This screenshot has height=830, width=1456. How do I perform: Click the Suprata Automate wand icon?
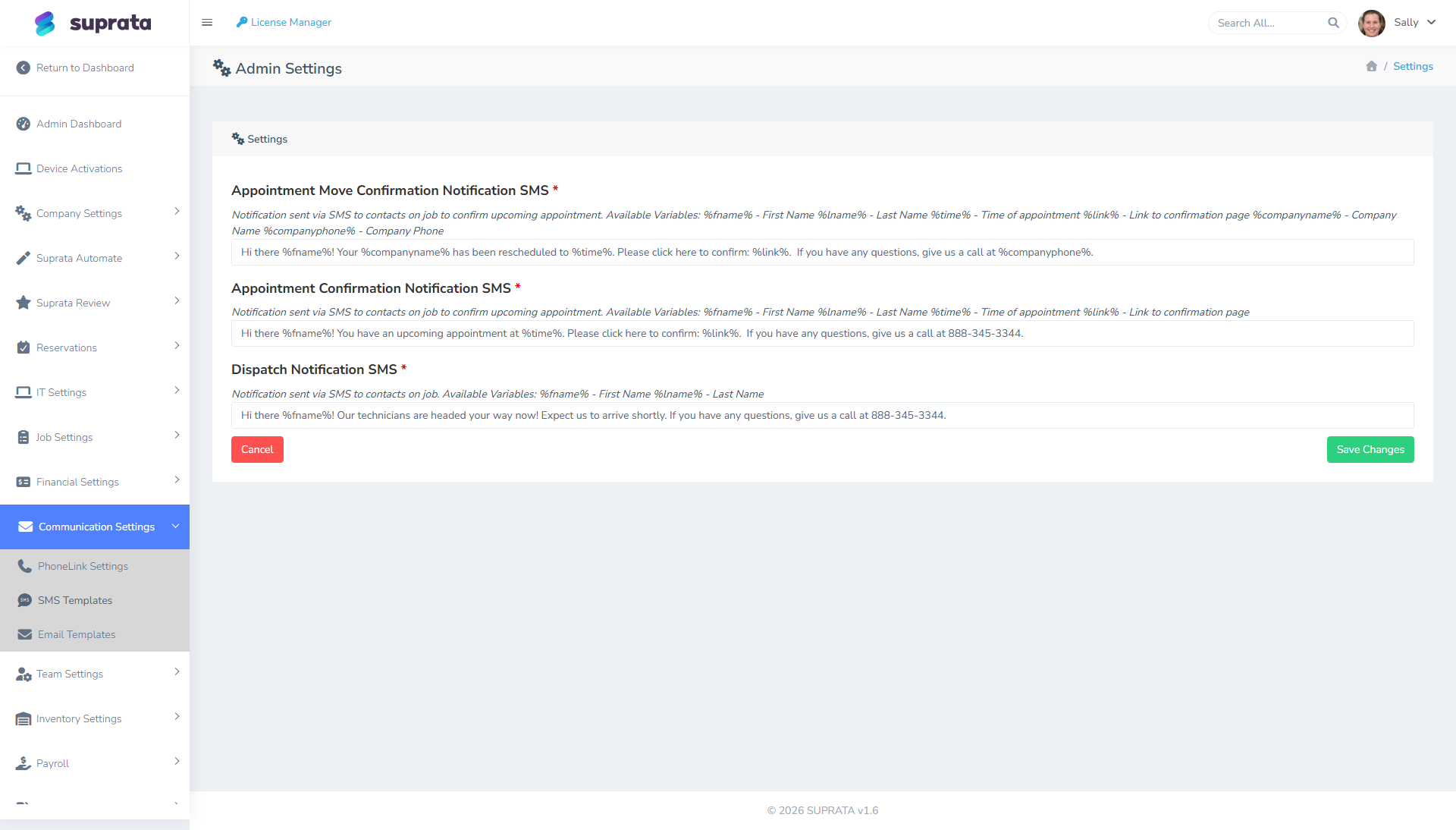tap(24, 258)
